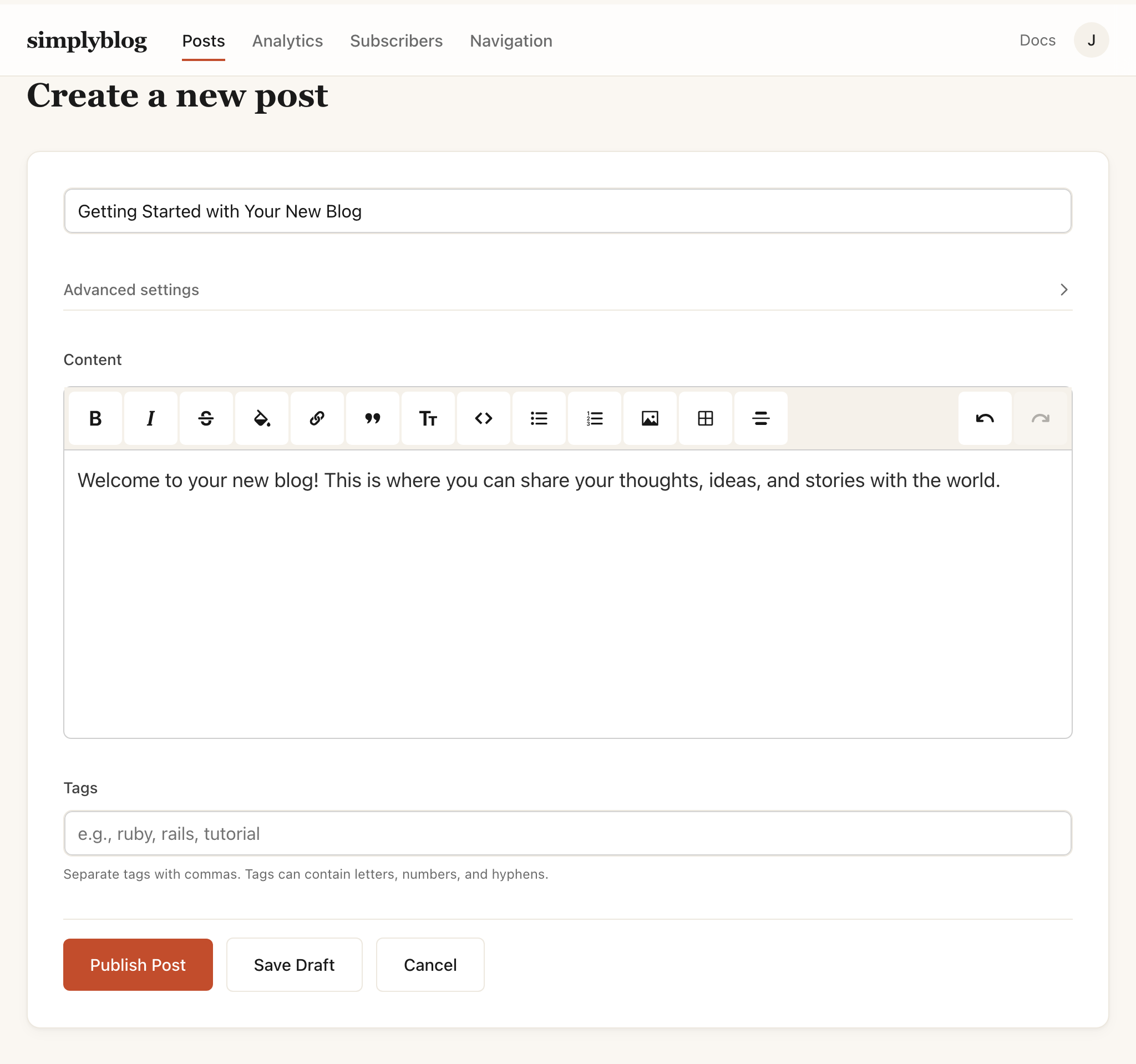This screenshot has width=1136, height=1064.
Task: Insert a blockquote
Action: [x=373, y=418]
